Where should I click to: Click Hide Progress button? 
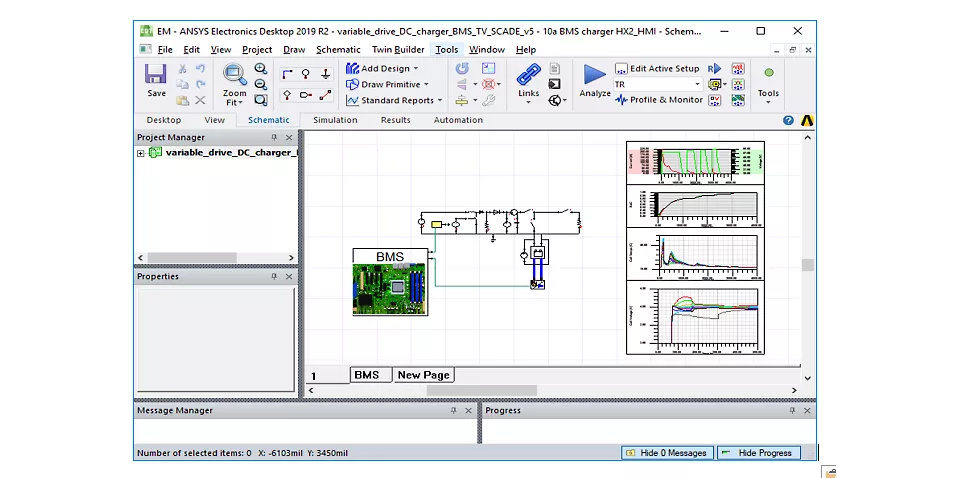point(759,452)
